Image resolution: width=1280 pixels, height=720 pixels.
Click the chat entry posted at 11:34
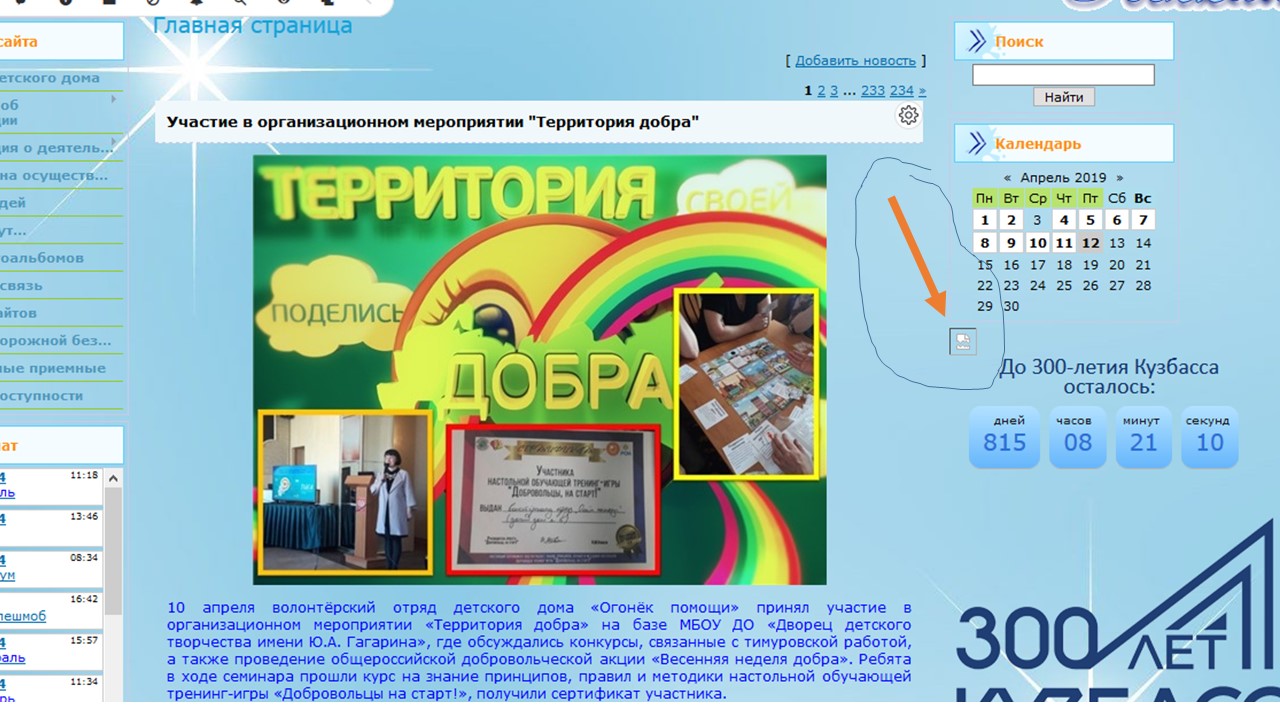(x=50, y=690)
